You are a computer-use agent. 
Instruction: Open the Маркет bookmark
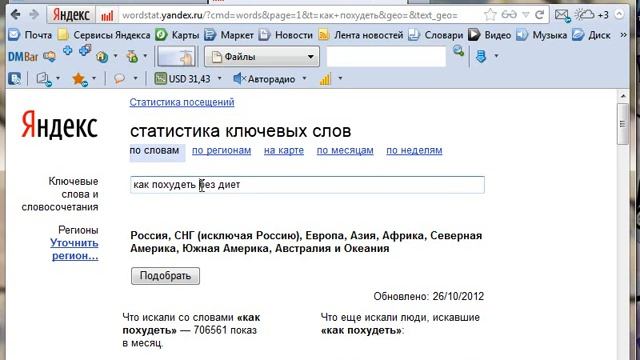(x=229, y=35)
